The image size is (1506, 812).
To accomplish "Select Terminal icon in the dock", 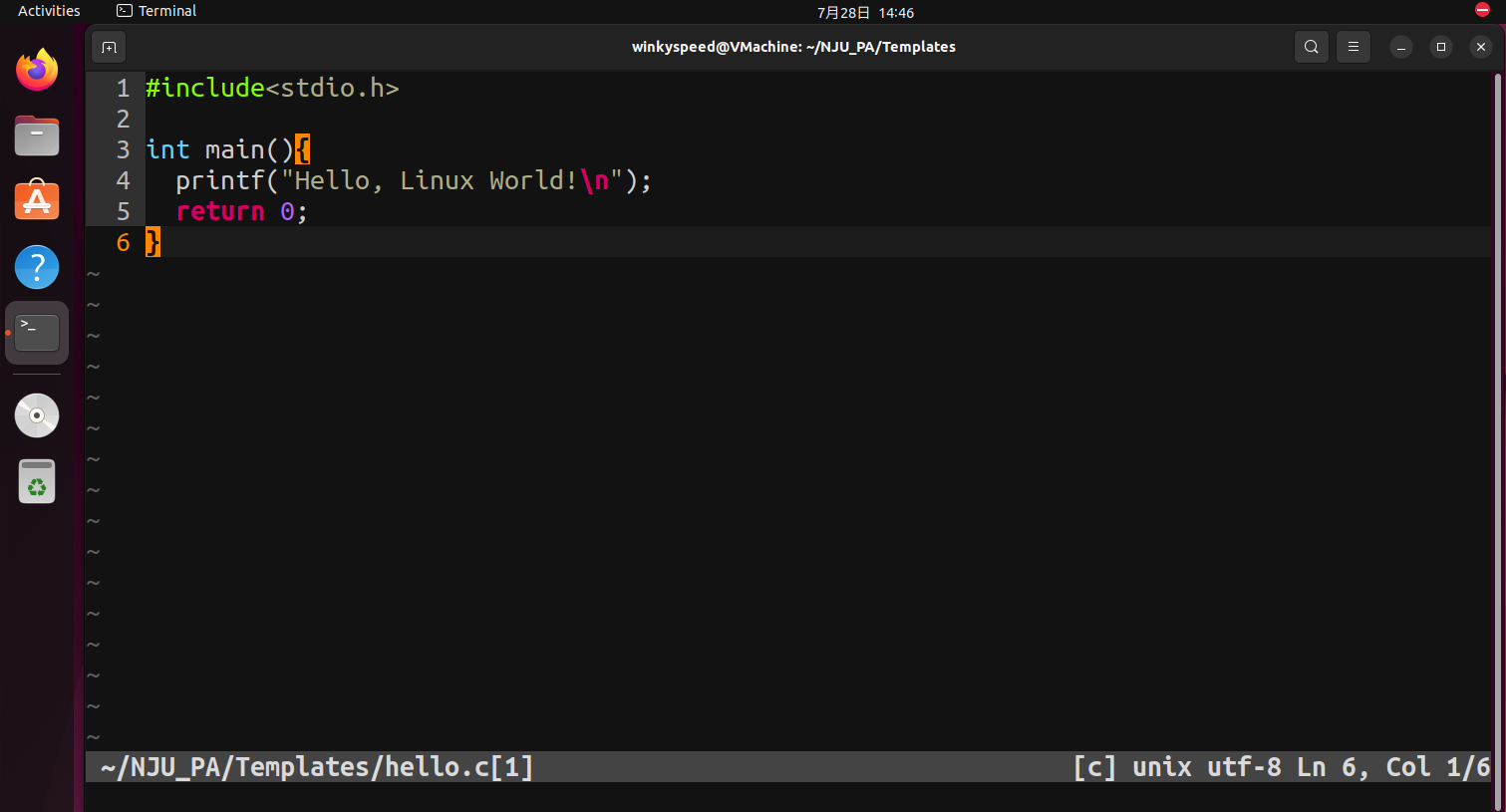I will [37, 333].
